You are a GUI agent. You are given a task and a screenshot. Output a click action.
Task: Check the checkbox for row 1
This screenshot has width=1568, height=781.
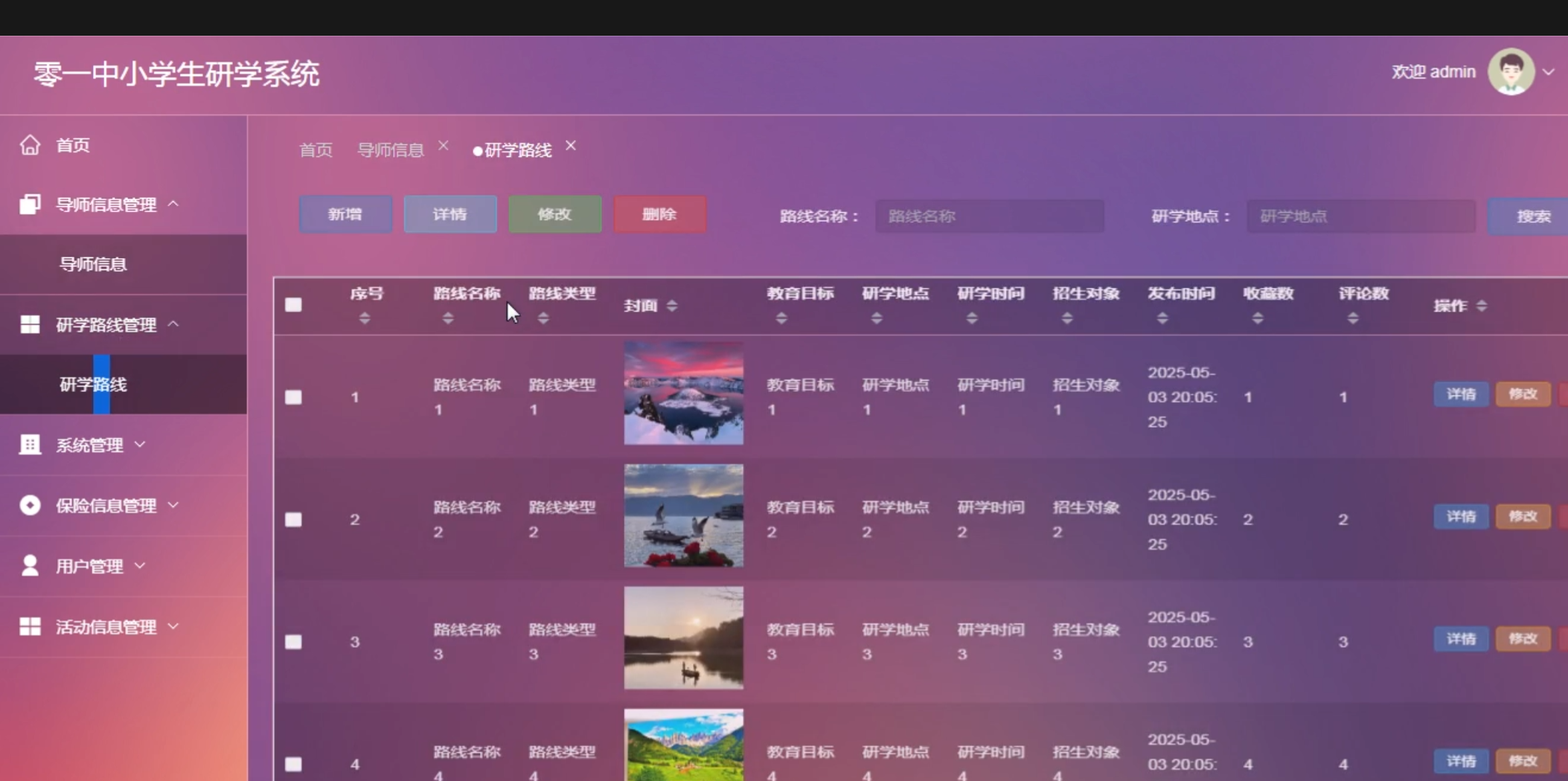[294, 397]
